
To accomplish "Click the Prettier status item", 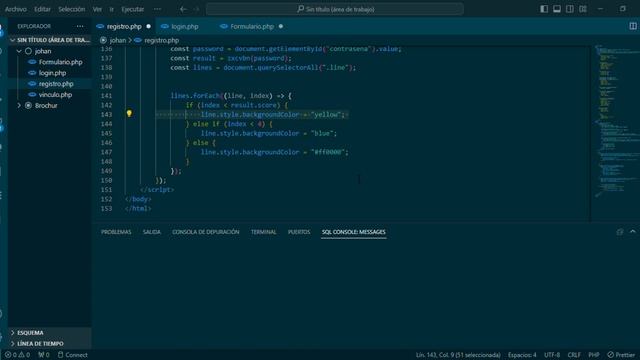I will click(x=621, y=355).
